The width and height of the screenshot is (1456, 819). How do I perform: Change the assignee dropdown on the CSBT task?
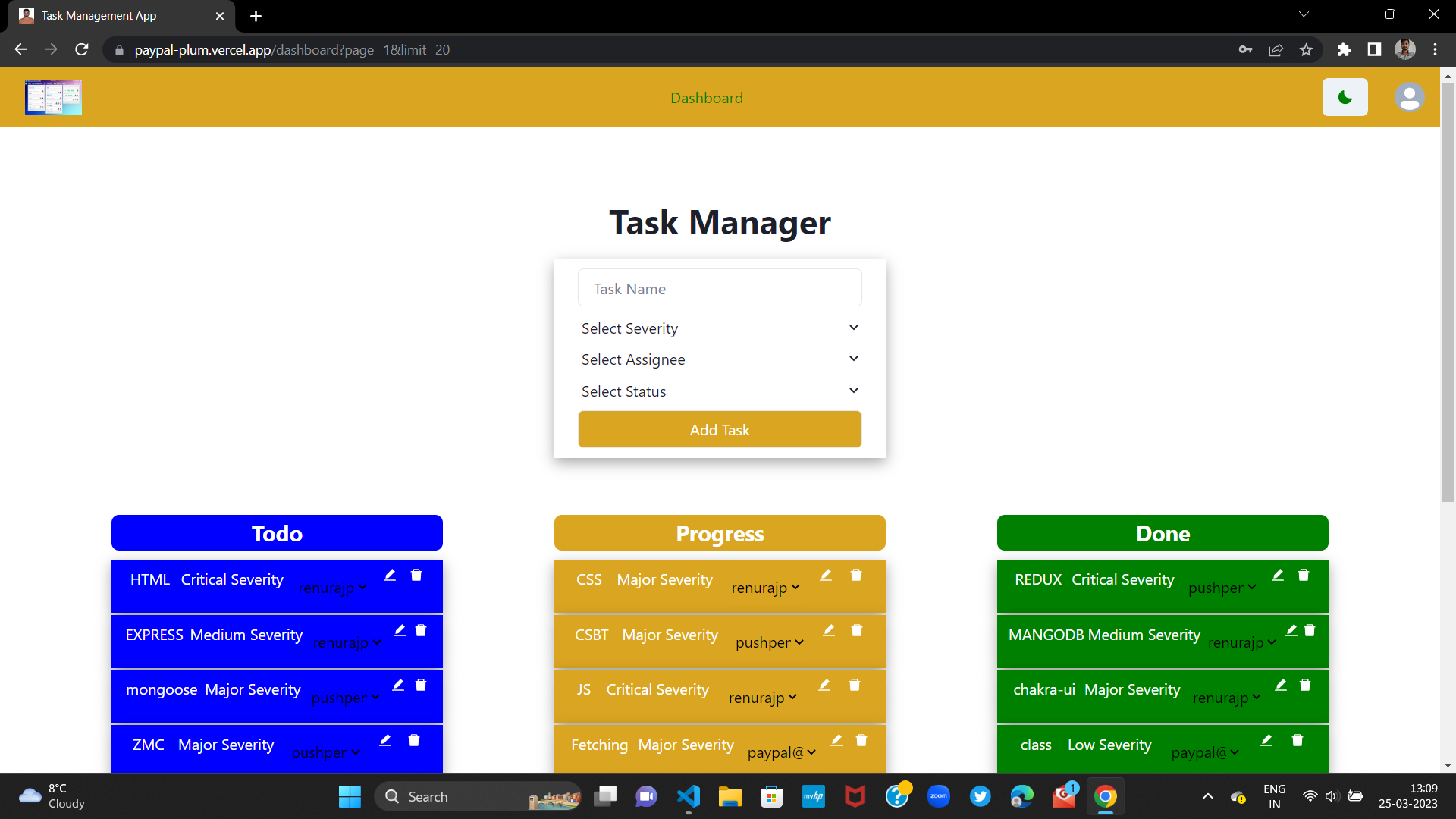coord(769,642)
